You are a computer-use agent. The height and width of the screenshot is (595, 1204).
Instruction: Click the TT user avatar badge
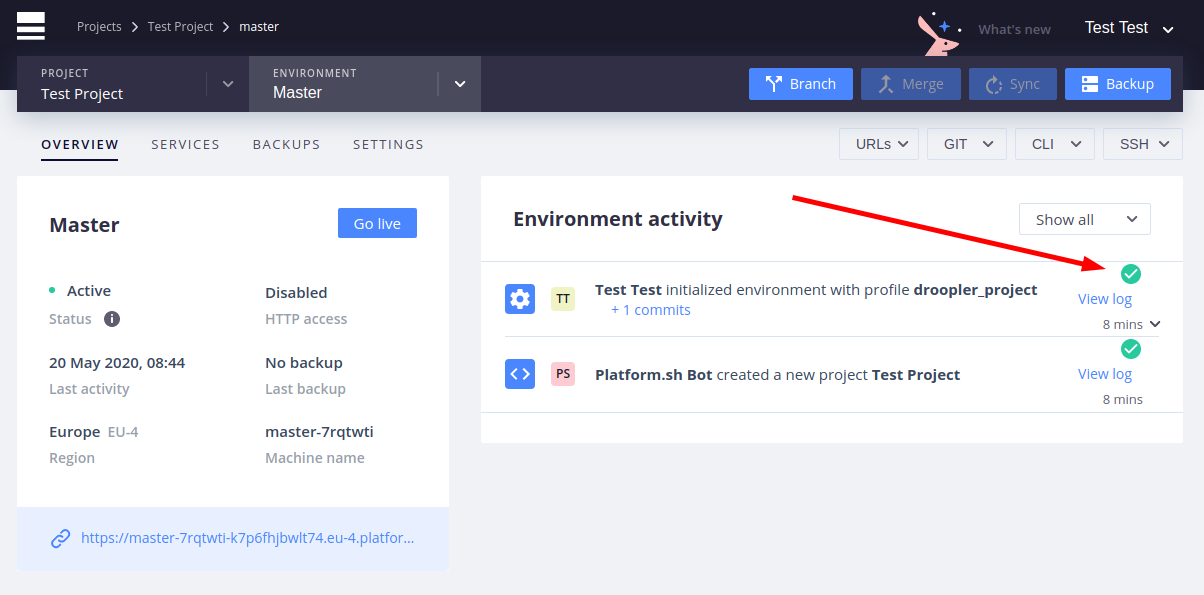pyautogui.click(x=563, y=299)
